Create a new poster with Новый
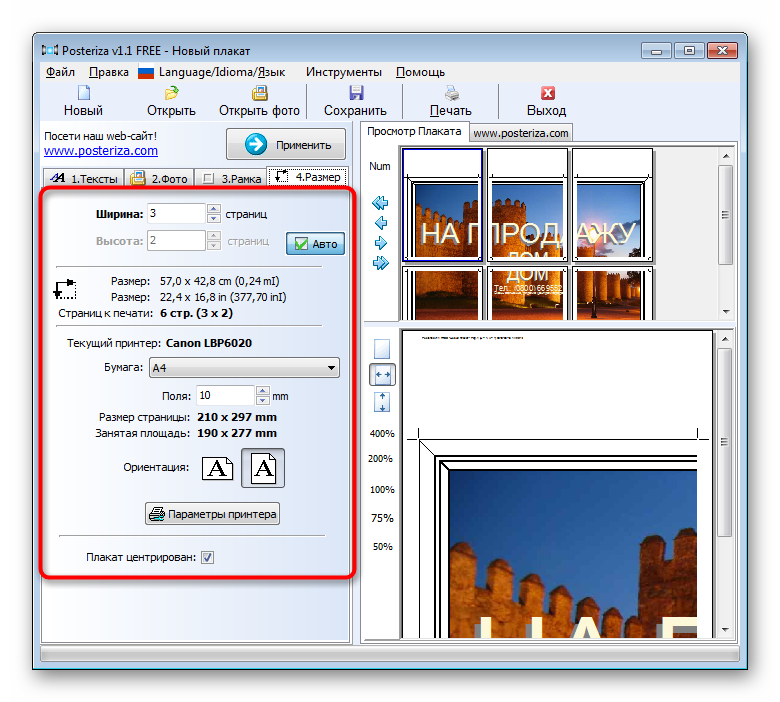The height and width of the screenshot is (702, 780). [x=84, y=101]
